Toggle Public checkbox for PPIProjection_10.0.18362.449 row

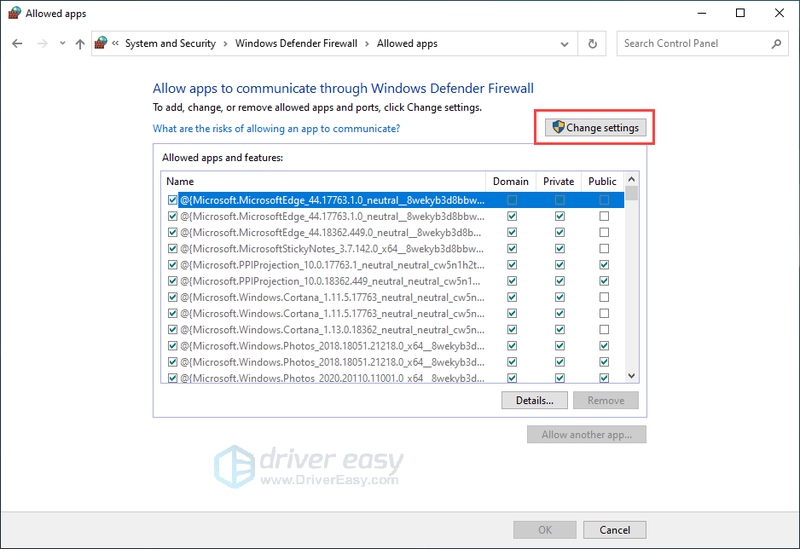click(604, 281)
